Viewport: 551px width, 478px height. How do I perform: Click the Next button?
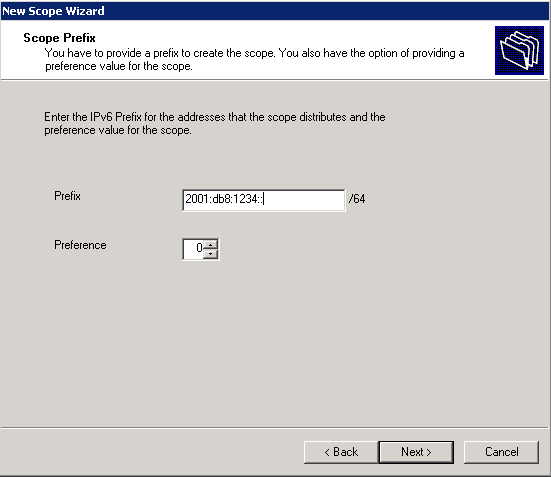point(416,452)
